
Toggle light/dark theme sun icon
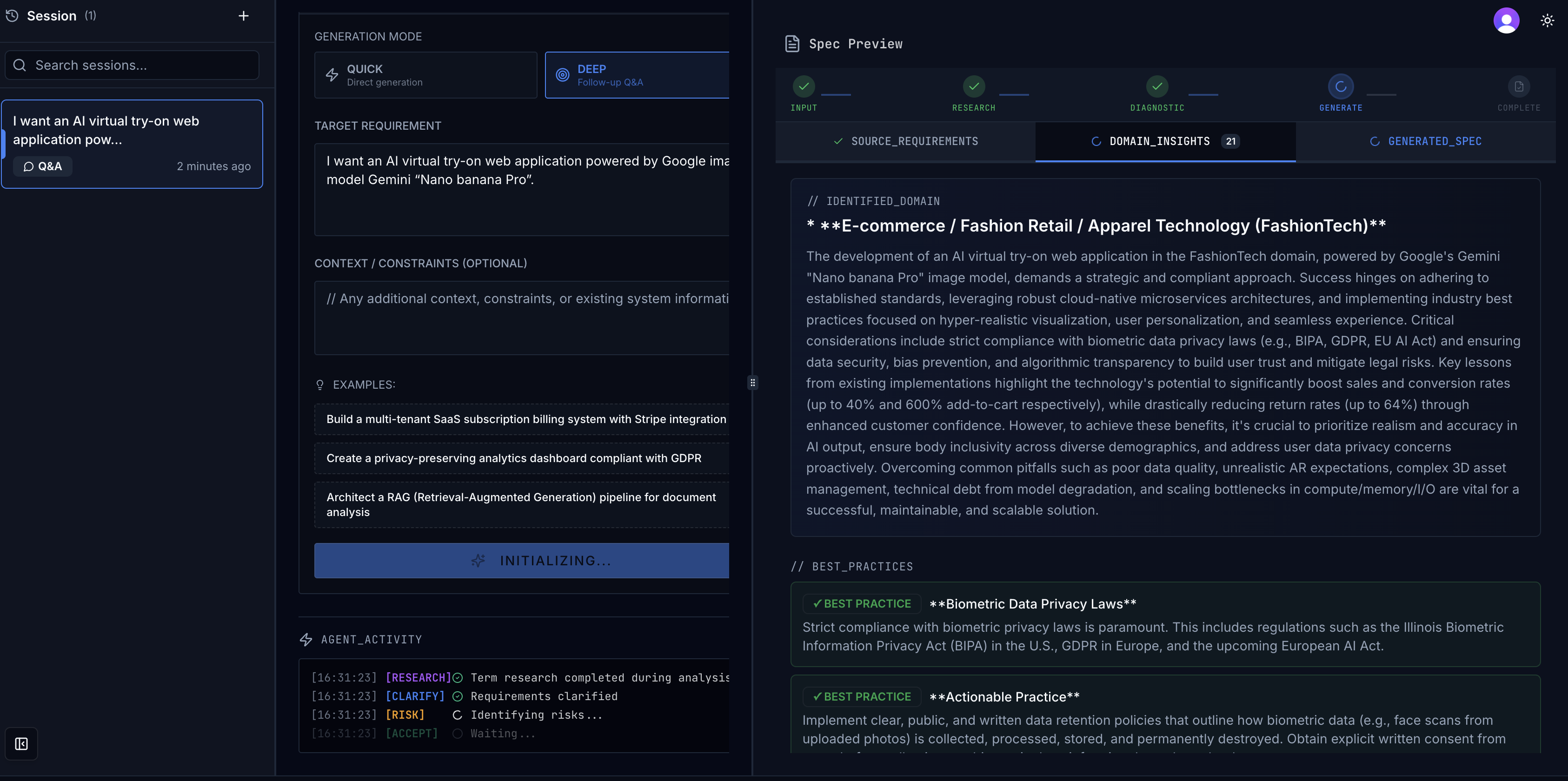coord(1547,21)
